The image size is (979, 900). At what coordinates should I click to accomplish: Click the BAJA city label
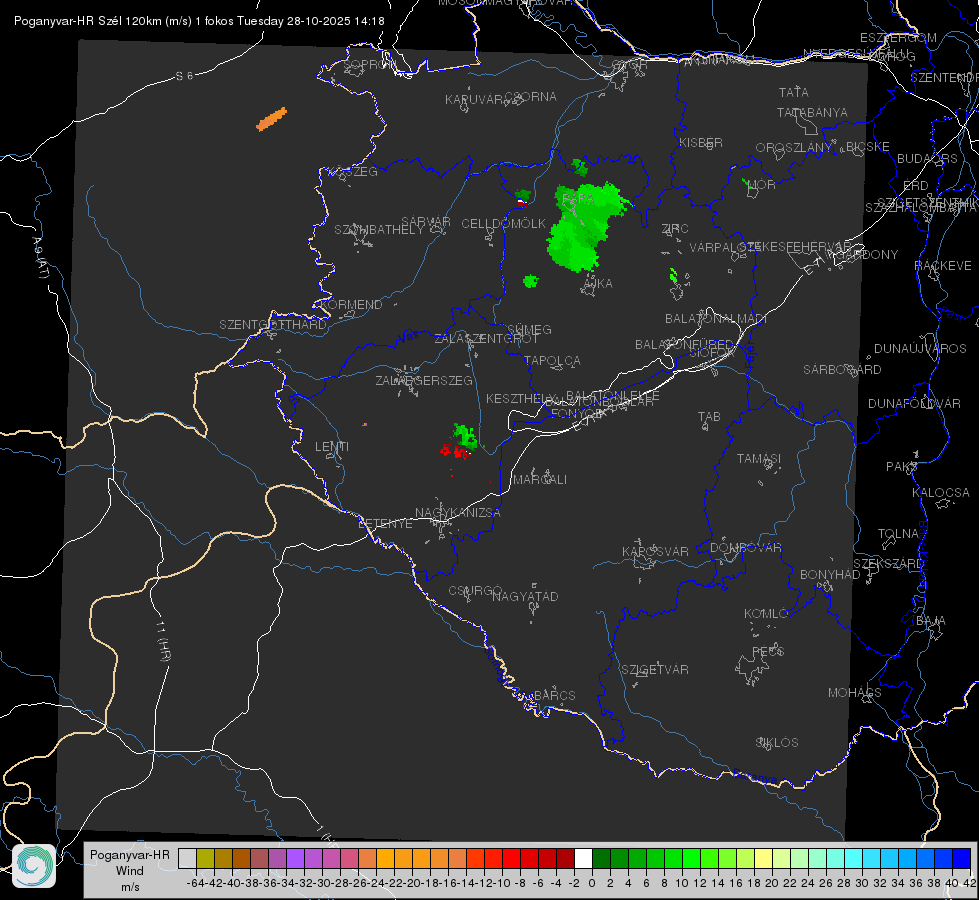tap(931, 620)
